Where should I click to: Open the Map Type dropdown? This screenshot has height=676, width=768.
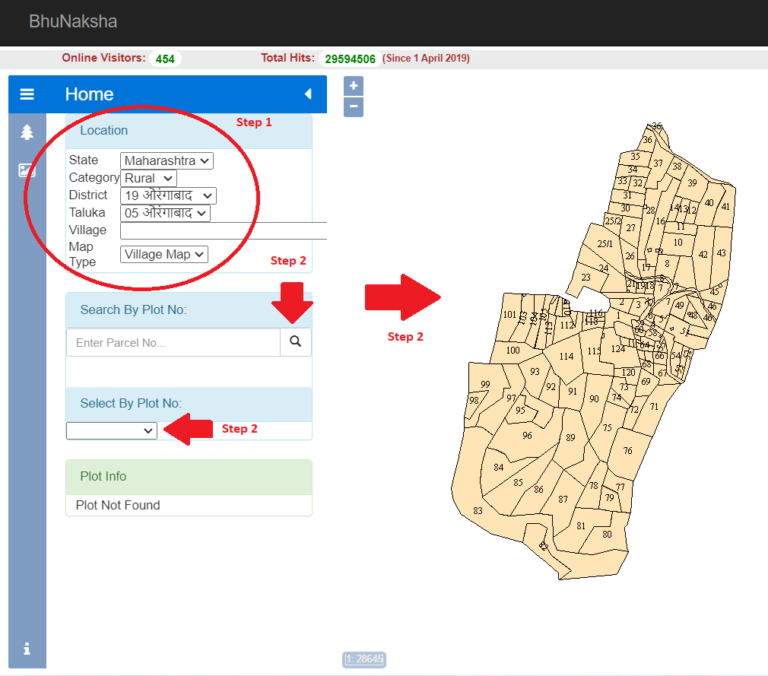[164, 254]
